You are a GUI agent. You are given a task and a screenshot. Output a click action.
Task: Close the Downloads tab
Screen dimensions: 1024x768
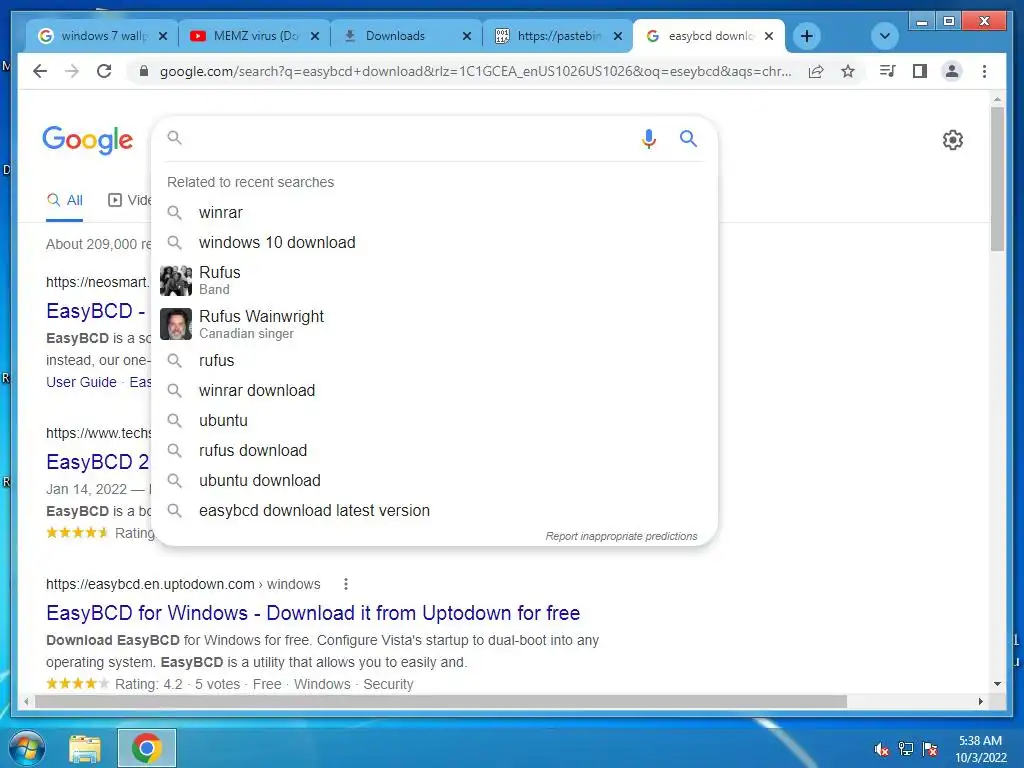click(466, 36)
